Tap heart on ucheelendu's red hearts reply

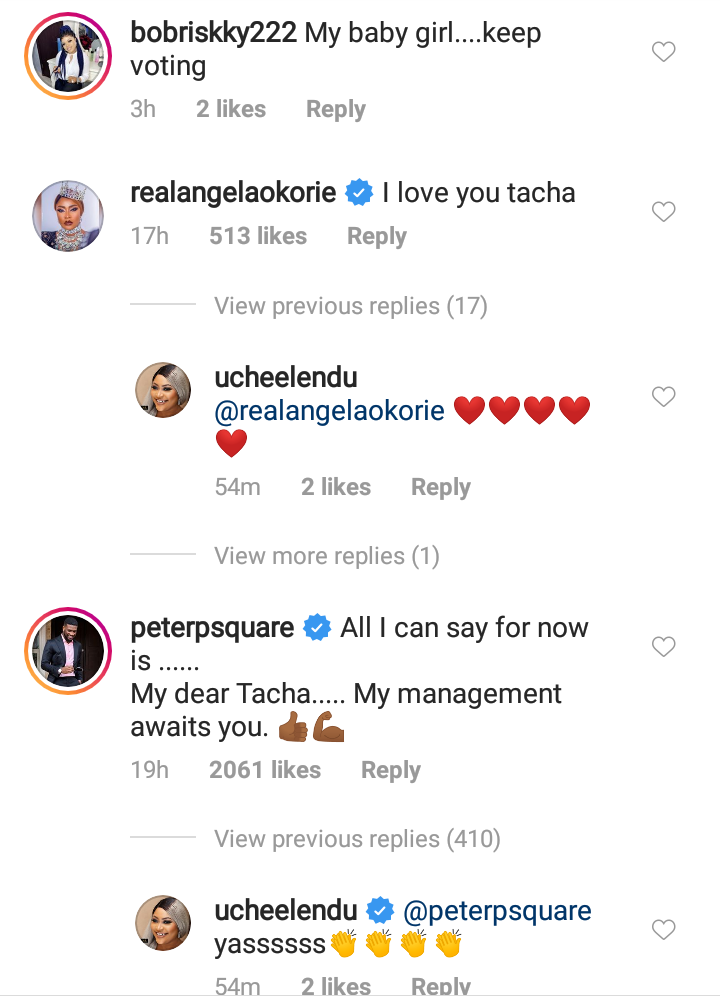(x=664, y=397)
